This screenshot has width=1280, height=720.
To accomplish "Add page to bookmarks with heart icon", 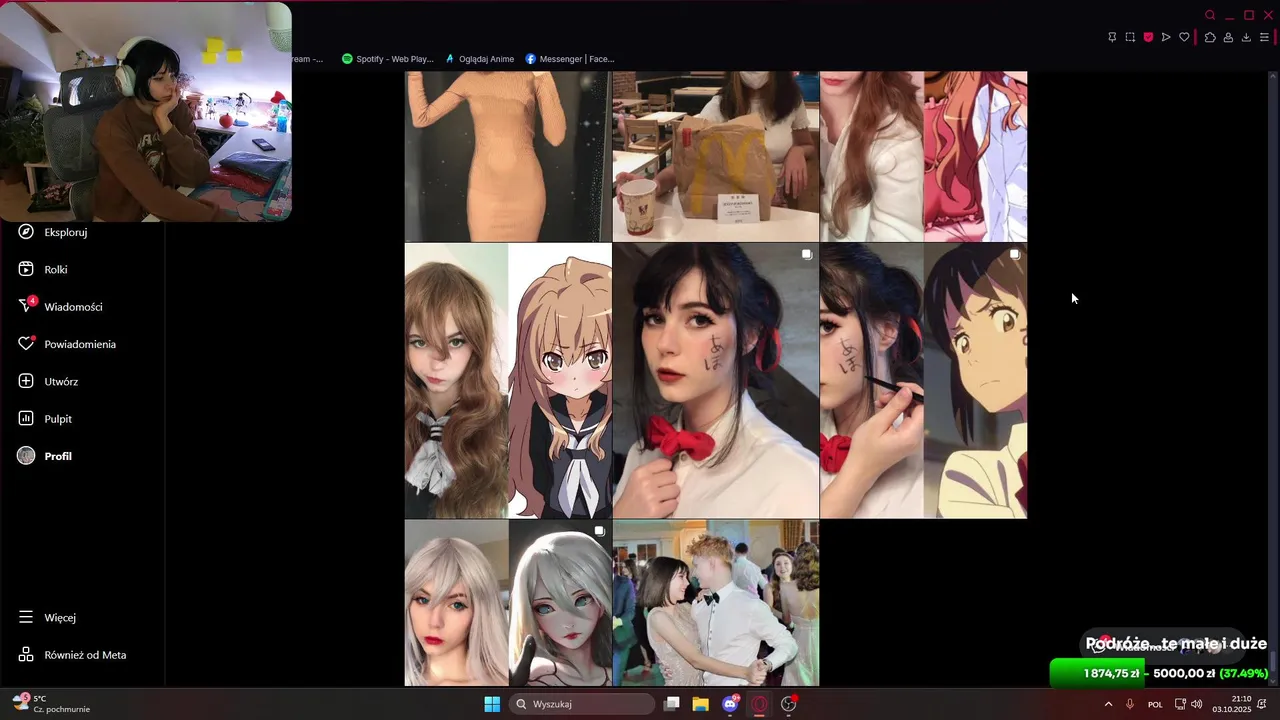I will pos(1184,37).
